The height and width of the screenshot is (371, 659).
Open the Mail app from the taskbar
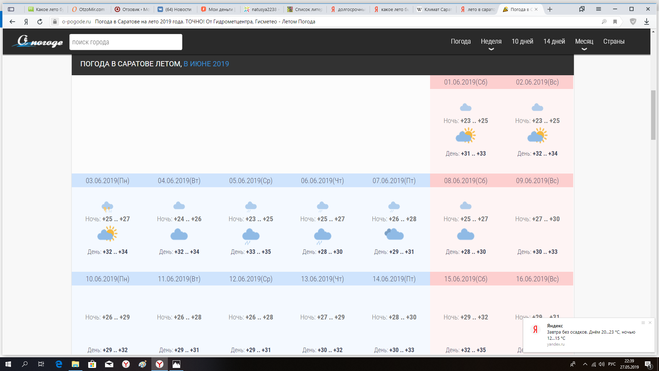tap(109, 364)
